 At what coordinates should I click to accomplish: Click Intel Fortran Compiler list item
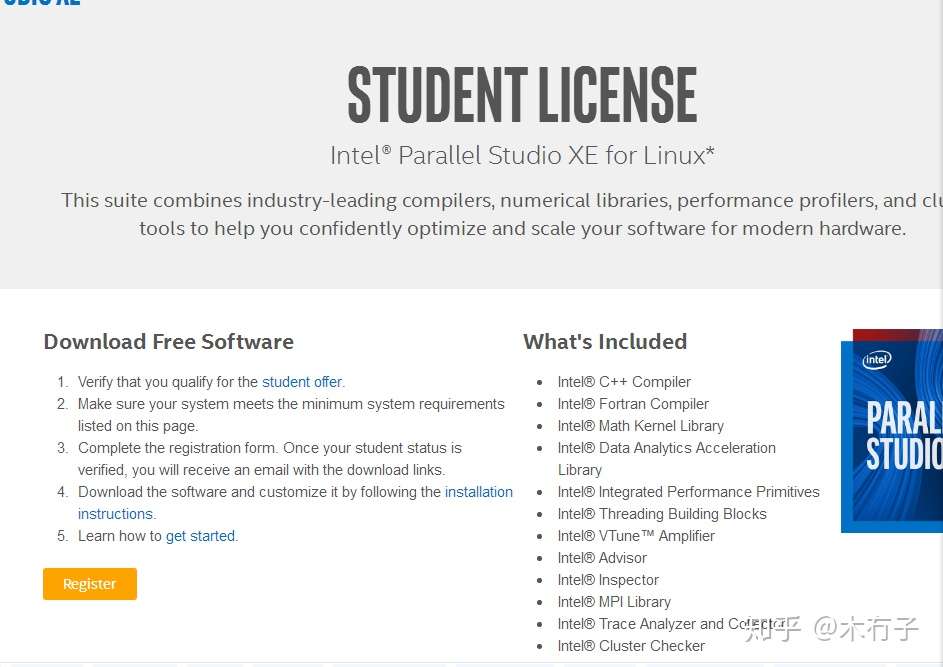tap(633, 404)
